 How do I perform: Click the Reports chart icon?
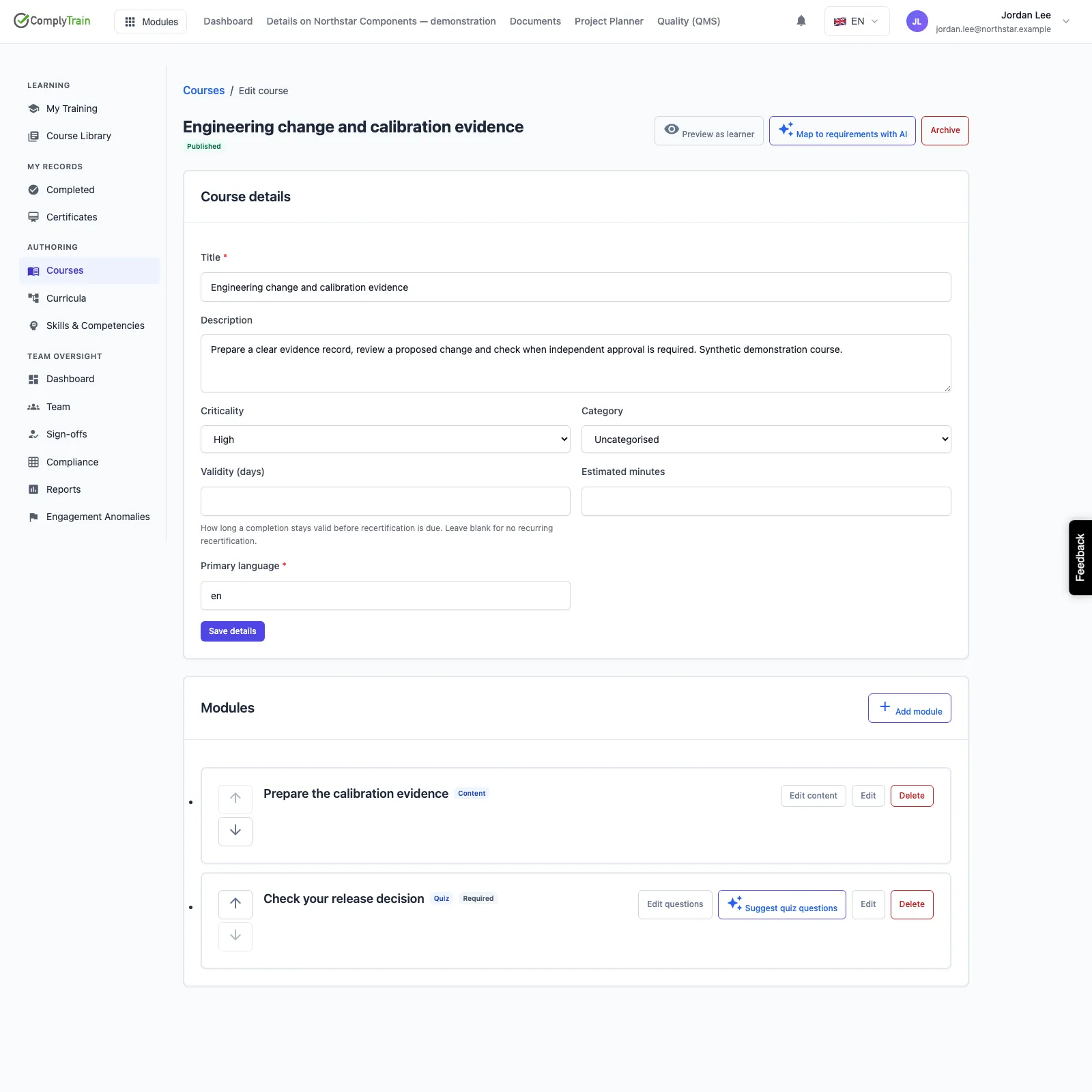point(33,489)
